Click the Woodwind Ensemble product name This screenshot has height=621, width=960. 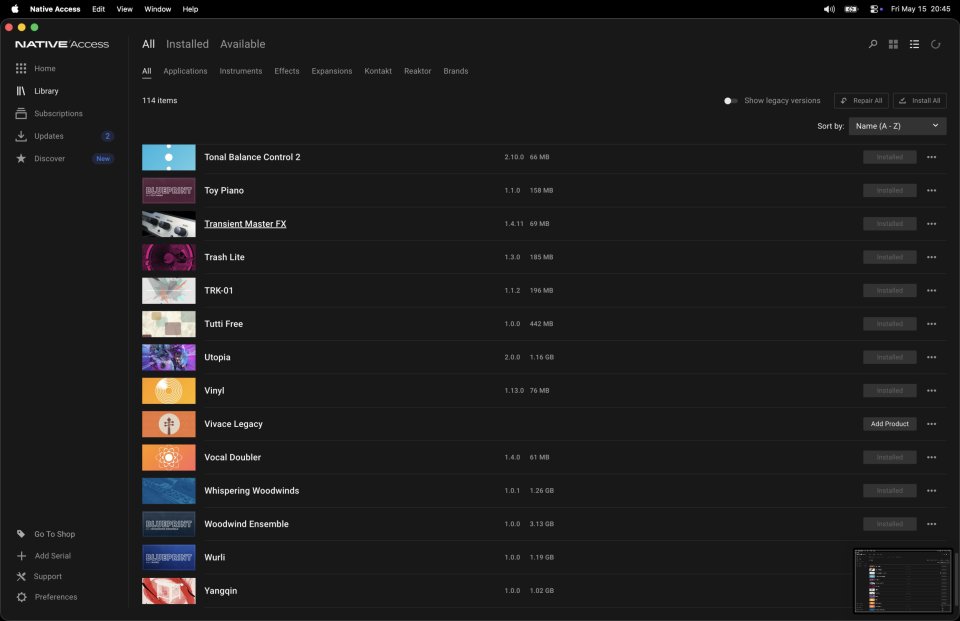[x=246, y=524]
